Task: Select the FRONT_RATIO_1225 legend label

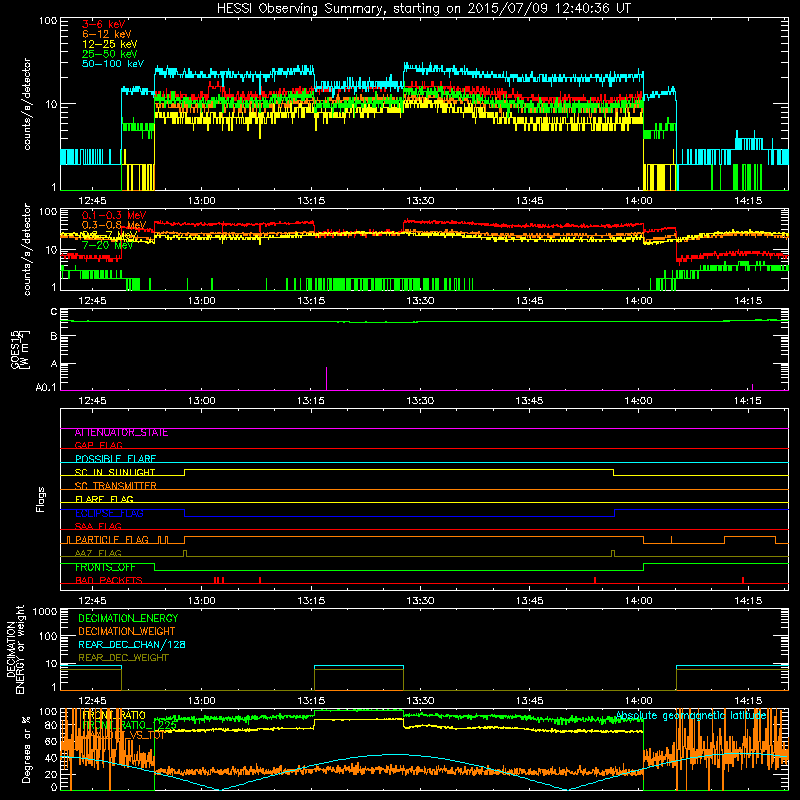Action: click(130, 725)
